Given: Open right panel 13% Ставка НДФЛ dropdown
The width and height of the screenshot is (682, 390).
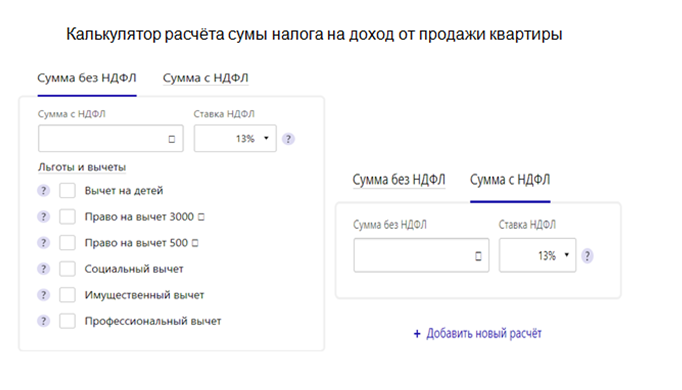Looking at the screenshot, I should tap(538, 255).
